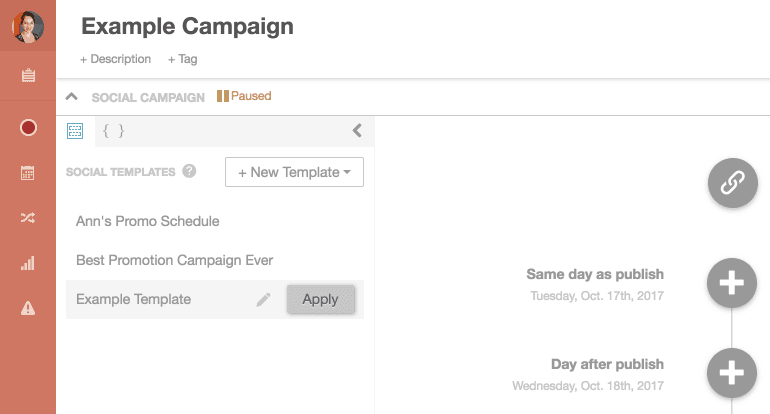
Task: Click the red circle sidebar icon
Action: coord(28,127)
